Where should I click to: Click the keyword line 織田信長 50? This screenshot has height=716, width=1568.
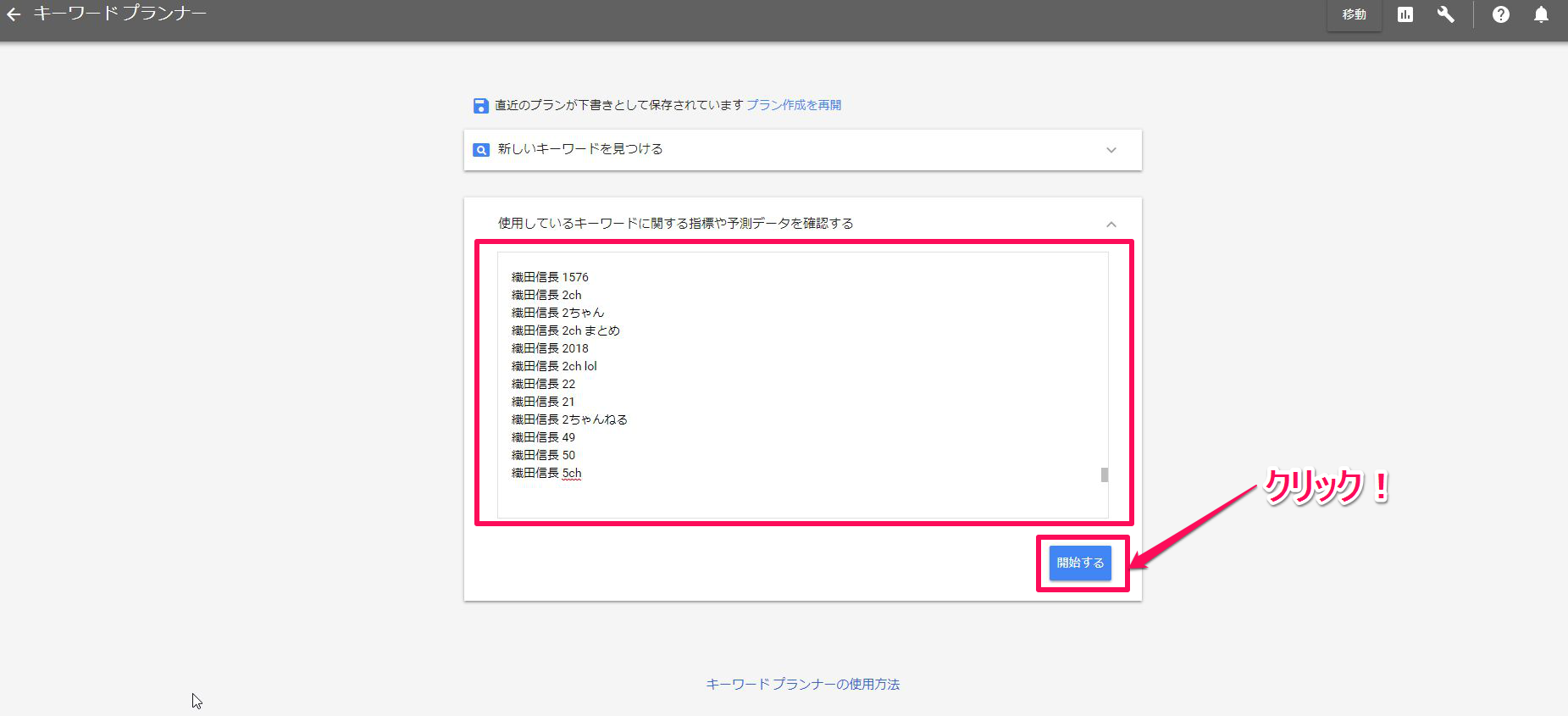coord(543,455)
